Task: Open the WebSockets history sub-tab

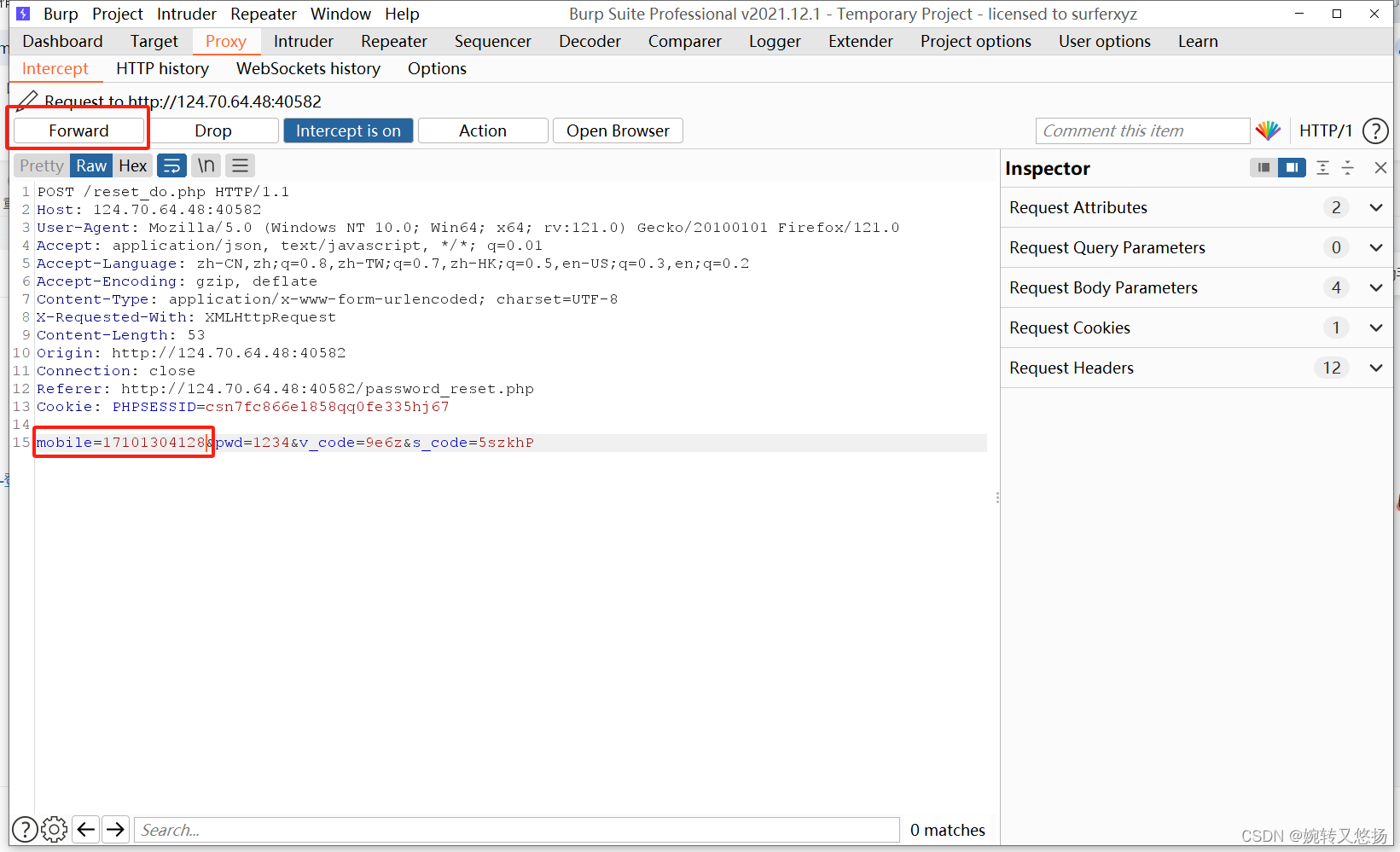Action: click(x=309, y=68)
